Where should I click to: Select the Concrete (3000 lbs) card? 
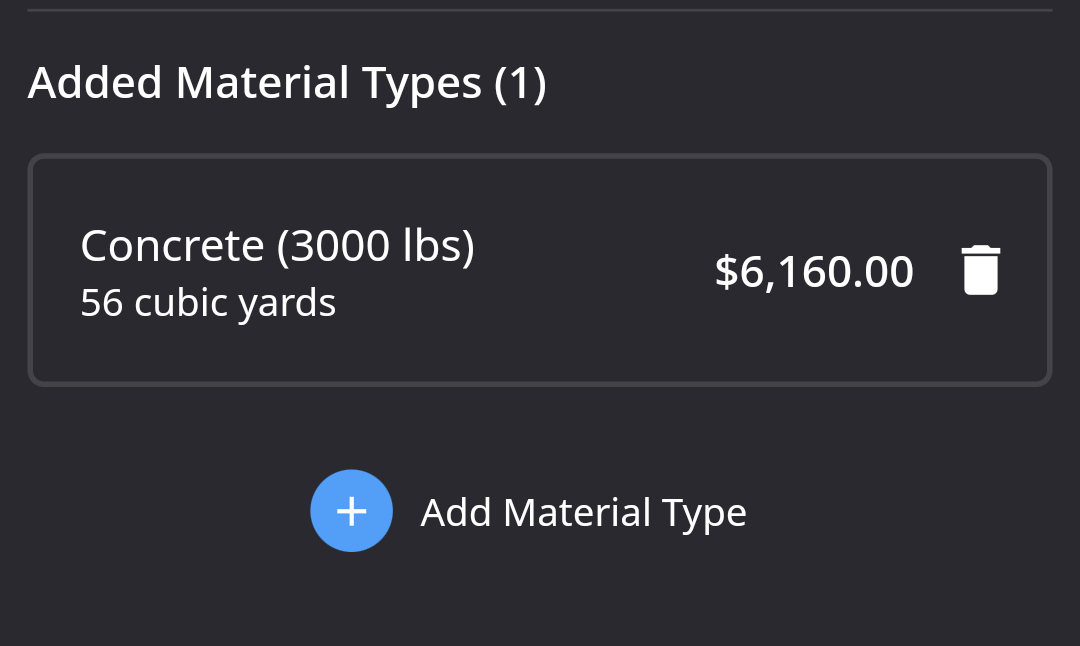pyautogui.click(x=540, y=270)
